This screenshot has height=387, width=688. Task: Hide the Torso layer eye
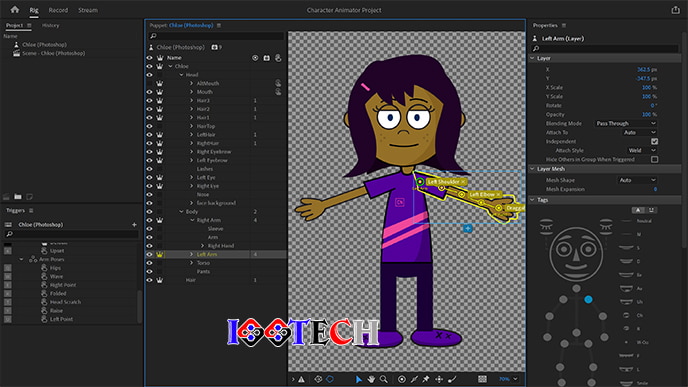(150, 263)
